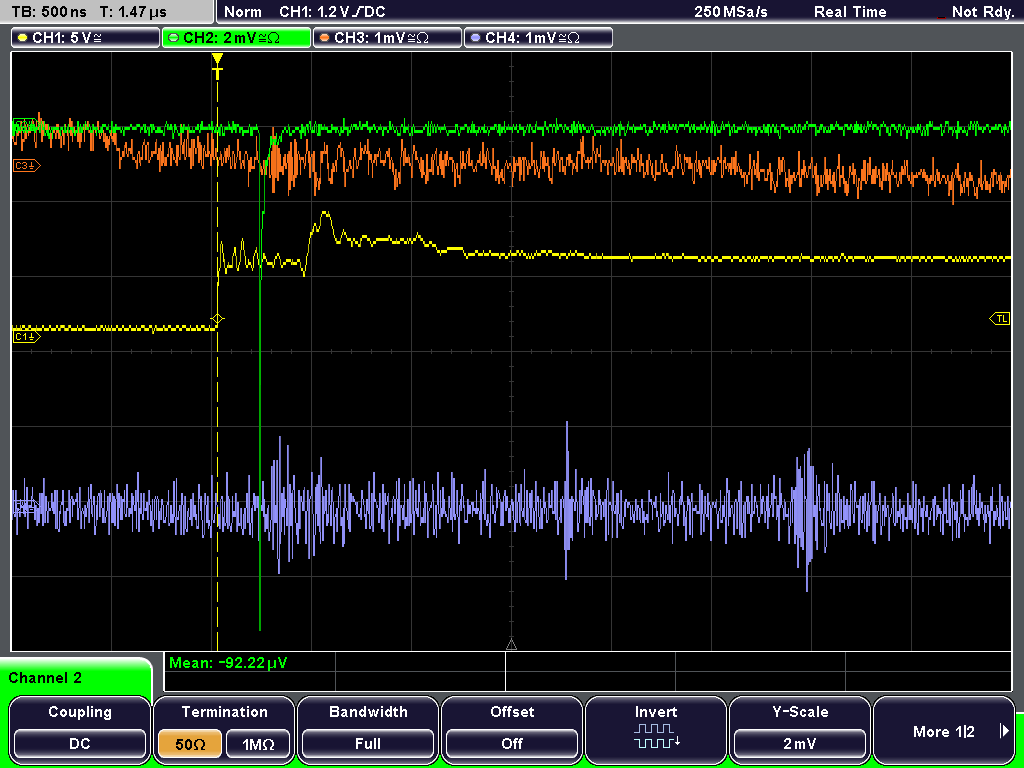This screenshot has width=1024, height=768.
Task: Set termination to 50Ω
Action: [190, 744]
